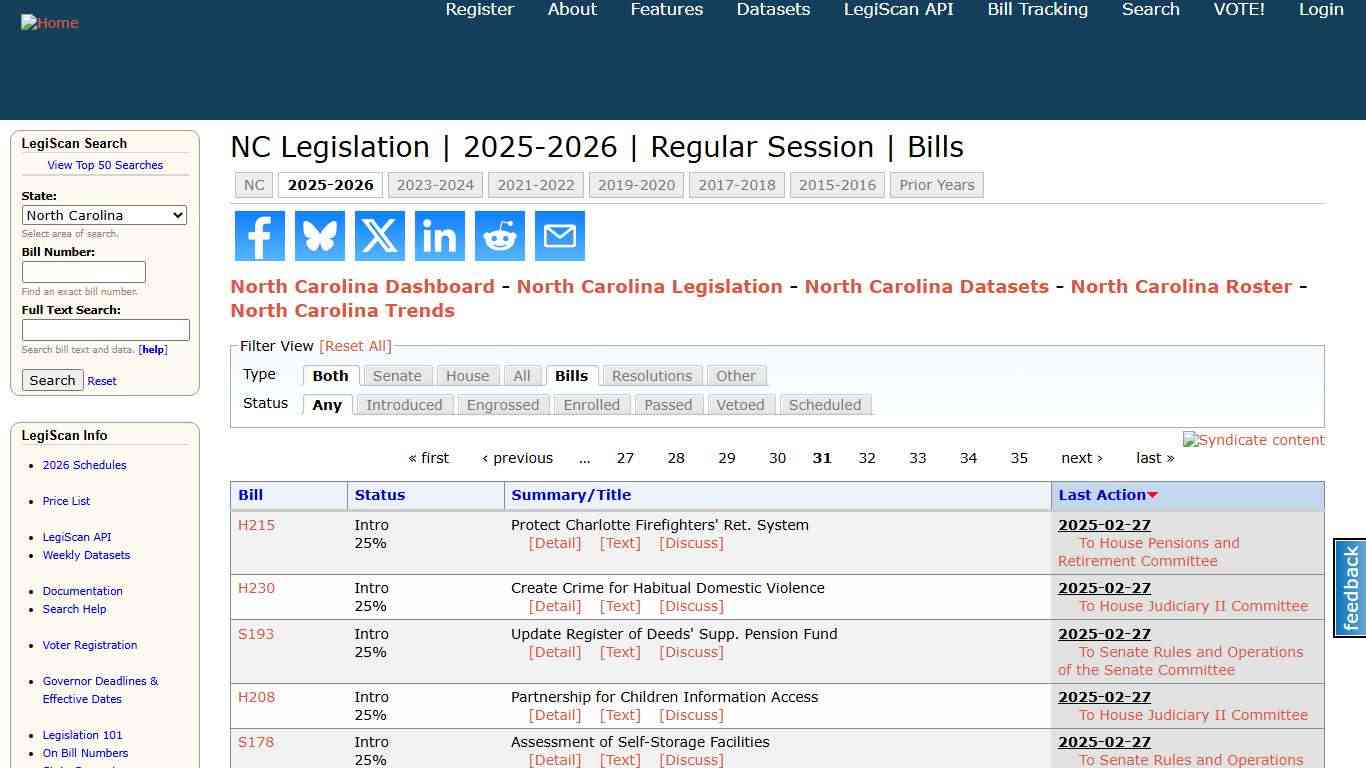Click the Home logo icon
The width and height of the screenshot is (1366, 768).
[x=49, y=22]
